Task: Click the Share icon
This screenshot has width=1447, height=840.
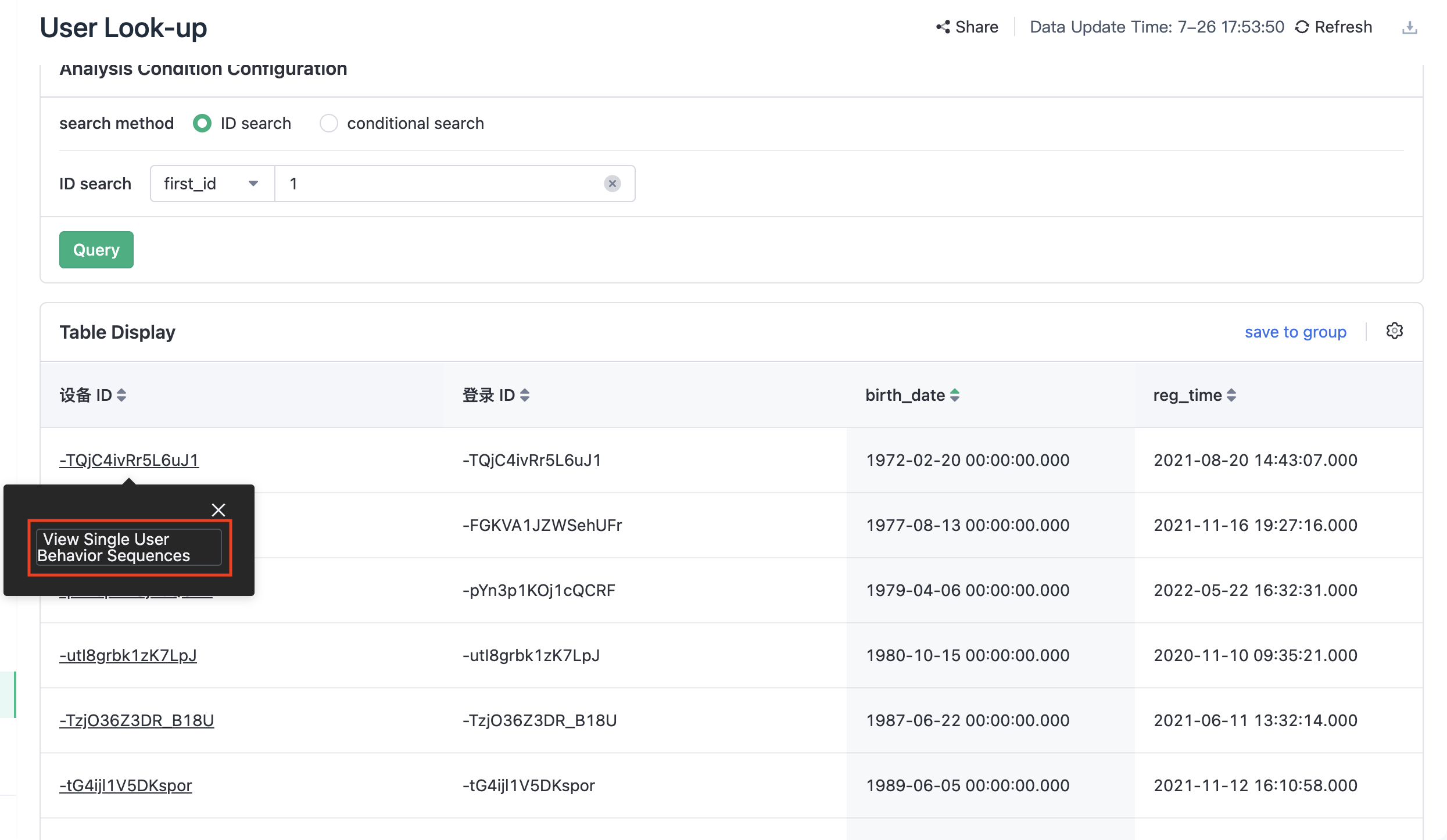Action: [943, 27]
